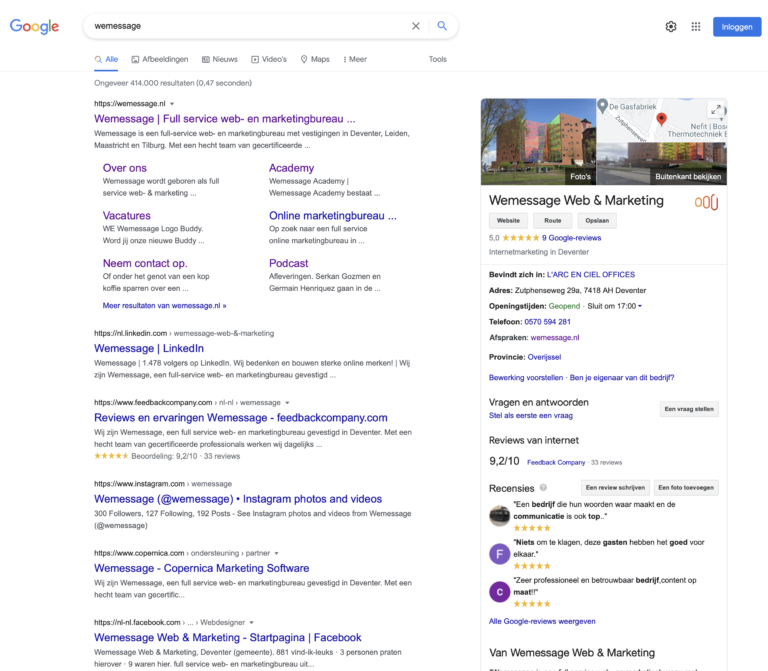Open the Wemessage Instagram photos and videos result

point(238,499)
